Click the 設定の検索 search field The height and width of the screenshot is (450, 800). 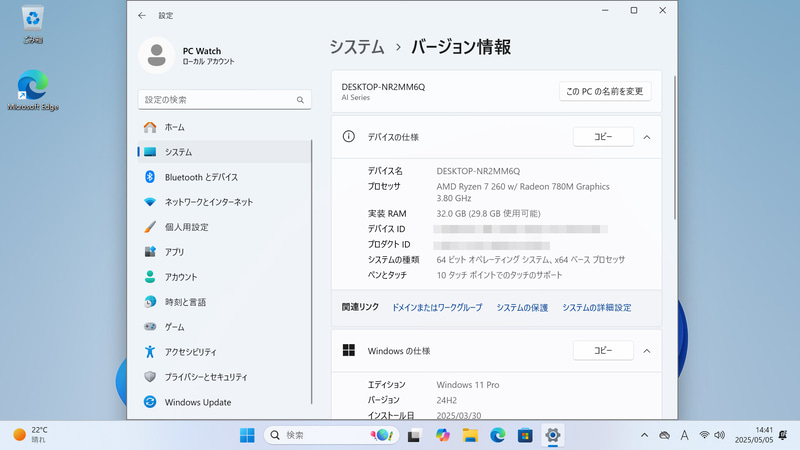pyautogui.click(x=224, y=100)
